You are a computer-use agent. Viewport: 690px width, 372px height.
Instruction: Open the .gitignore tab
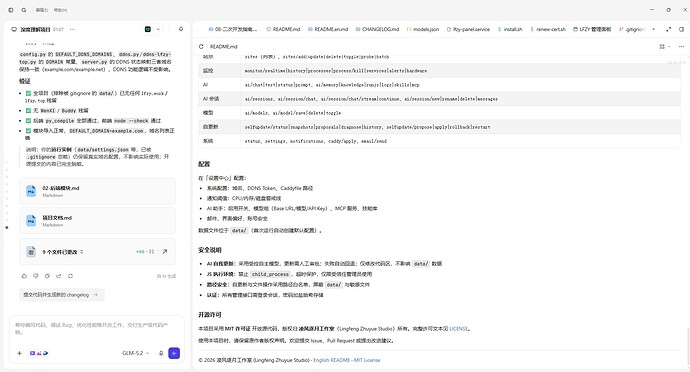[631, 29]
